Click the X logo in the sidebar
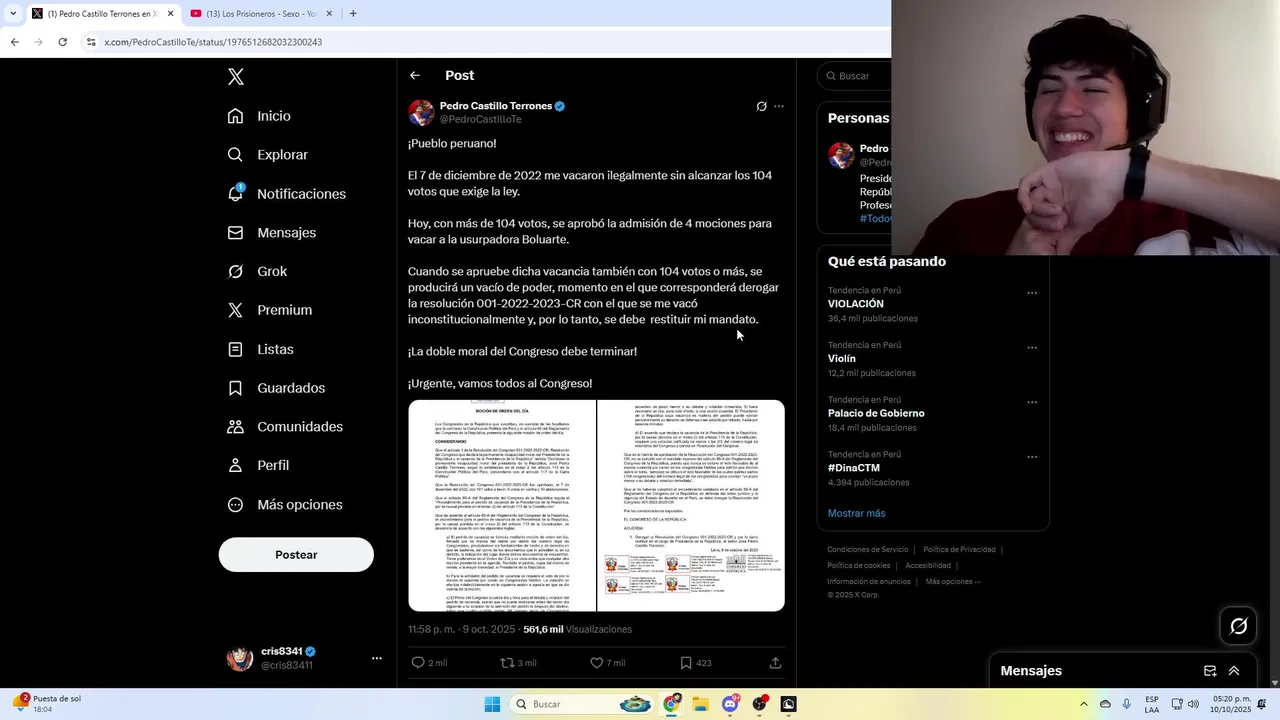1280x720 pixels. coord(236,77)
